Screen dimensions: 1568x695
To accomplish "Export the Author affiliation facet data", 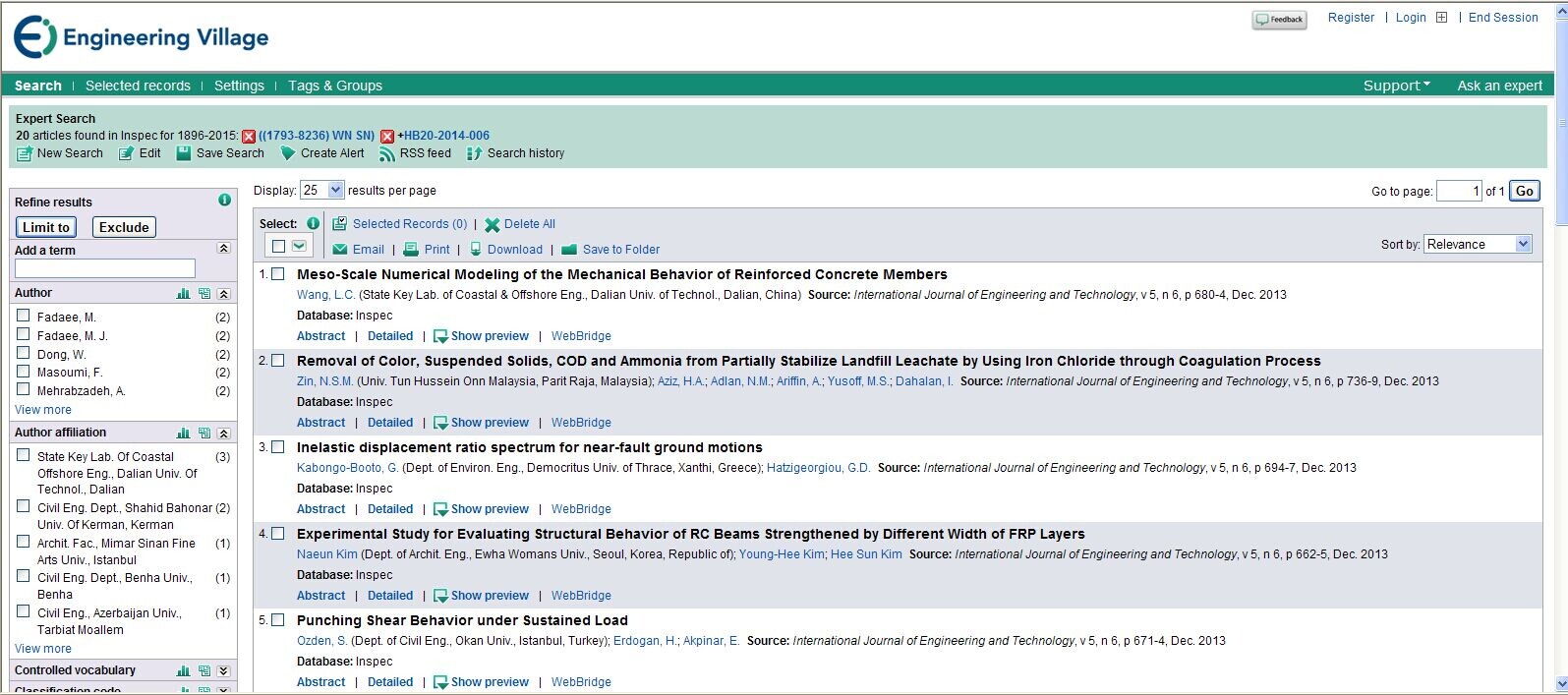I will [203, 433].
